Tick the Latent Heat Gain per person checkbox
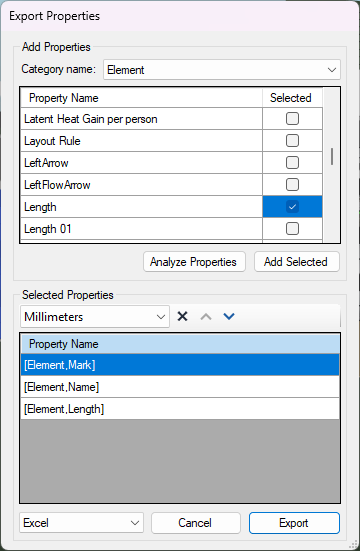The width and height of the screenshot is (360, 551). pyautogui.click(x=292, y=119)
